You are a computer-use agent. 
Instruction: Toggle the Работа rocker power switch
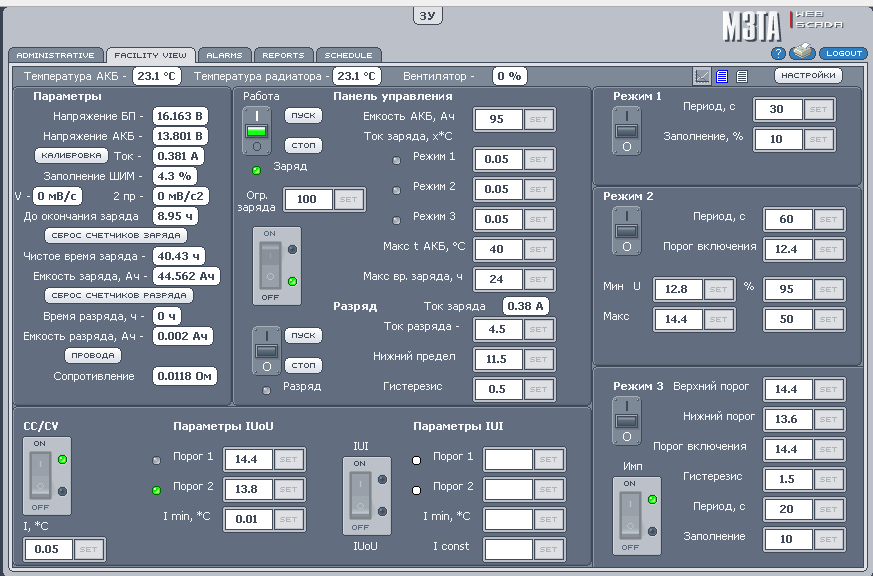click(x=257, y=133)
